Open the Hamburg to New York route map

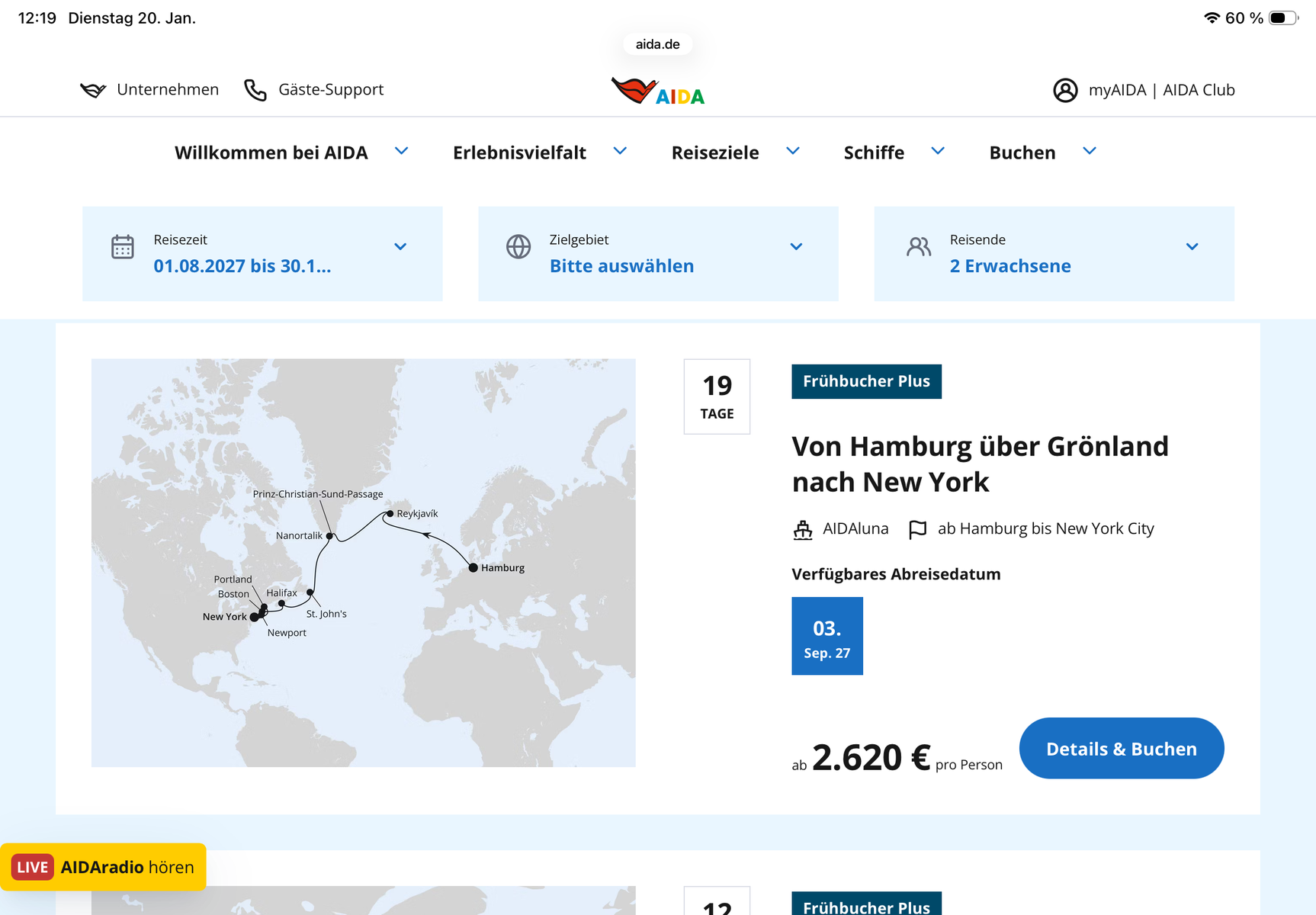click(363, 563)
